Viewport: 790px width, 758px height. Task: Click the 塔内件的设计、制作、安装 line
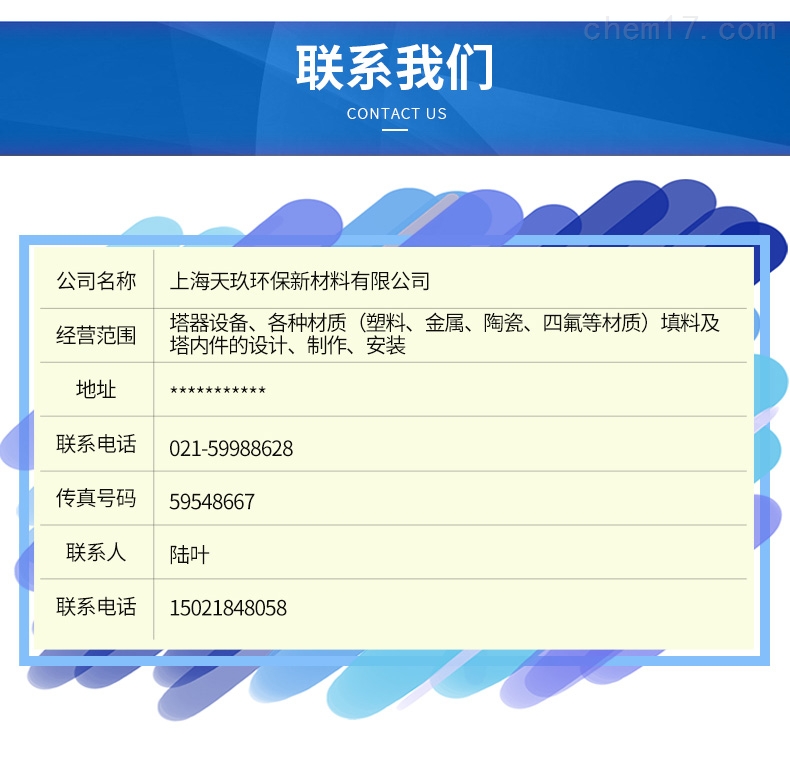click(288, 347)
